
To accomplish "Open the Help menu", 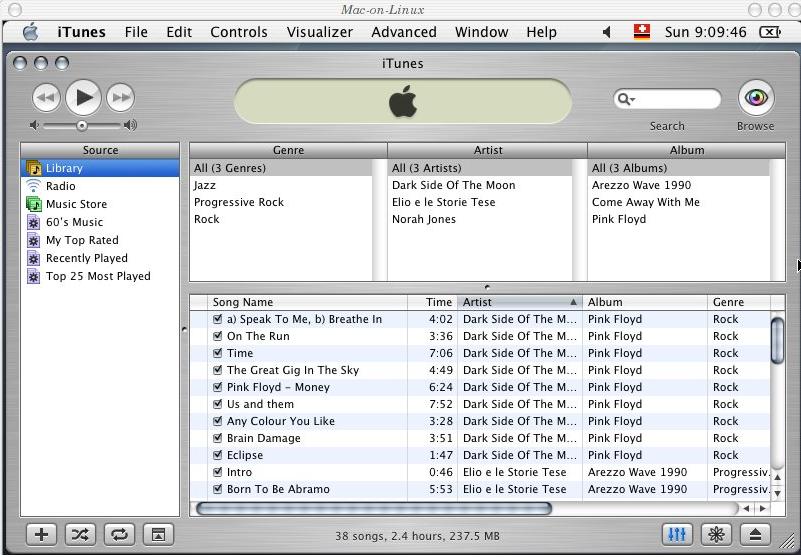I will pos(541,32).
